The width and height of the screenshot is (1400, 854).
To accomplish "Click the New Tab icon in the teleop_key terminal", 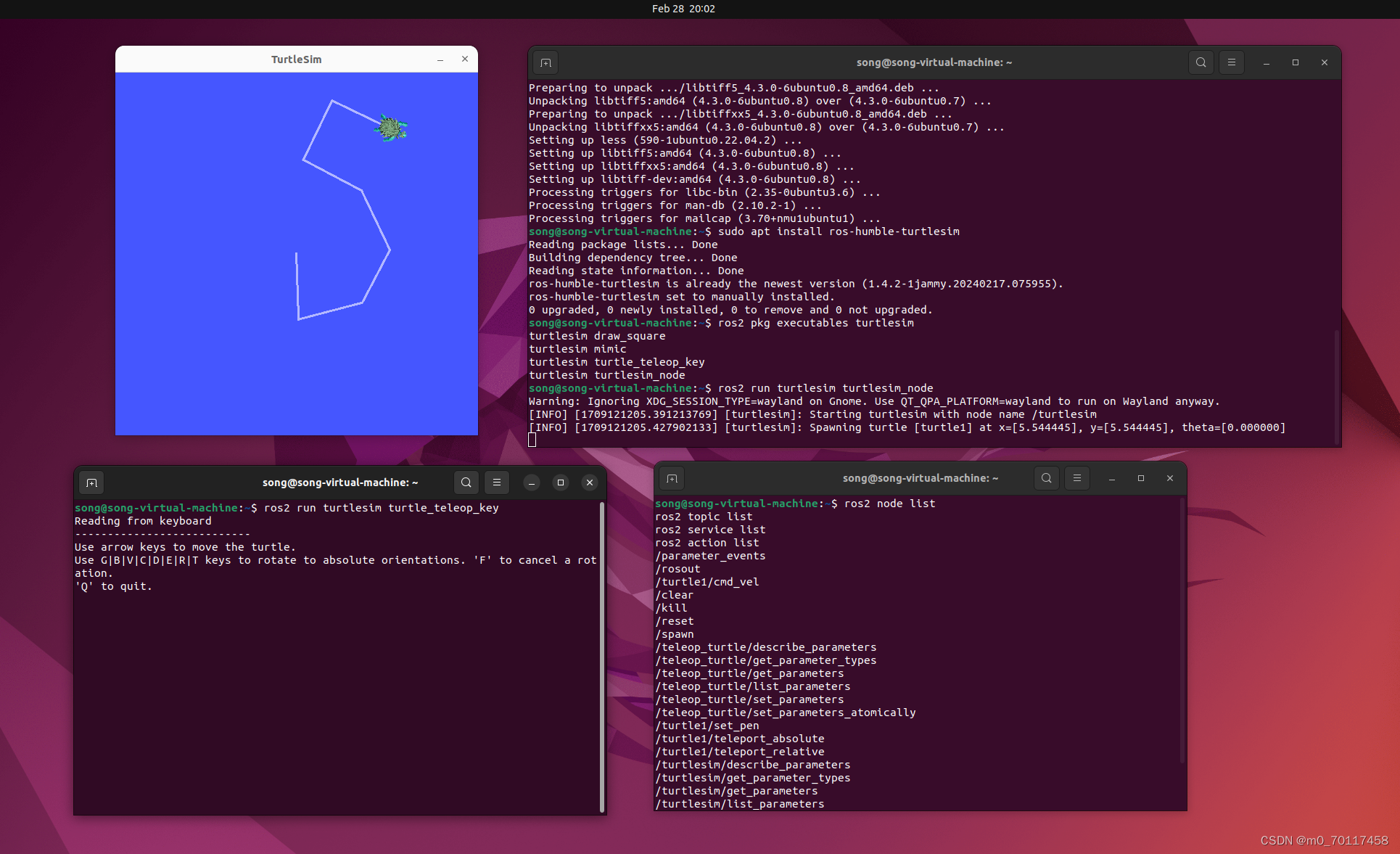I will click(91, 483).
